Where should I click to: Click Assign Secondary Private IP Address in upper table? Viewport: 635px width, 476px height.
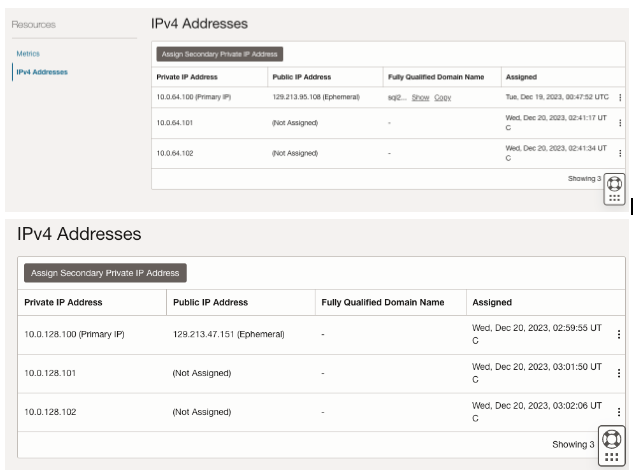click(x=220, y=54)
